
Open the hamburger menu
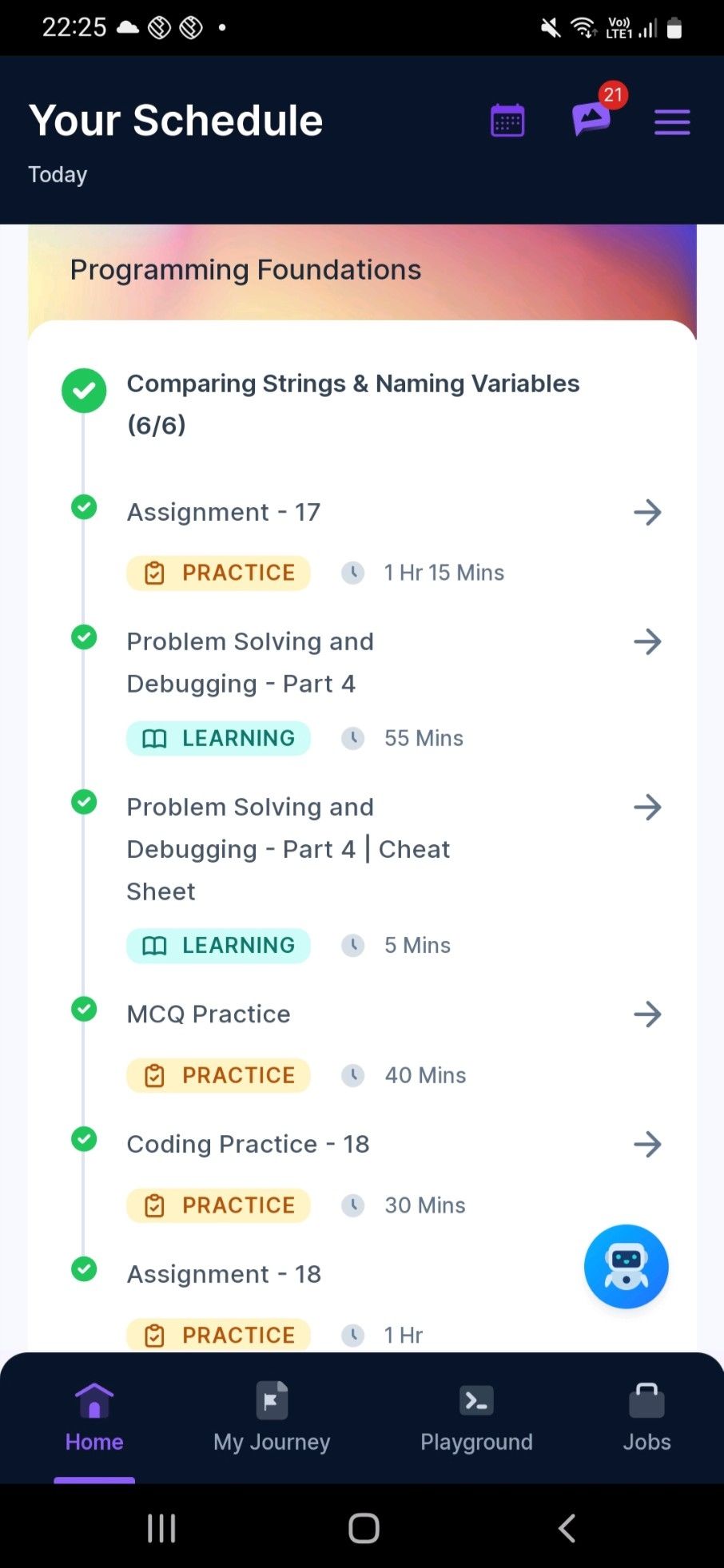(x=672, y=122)
